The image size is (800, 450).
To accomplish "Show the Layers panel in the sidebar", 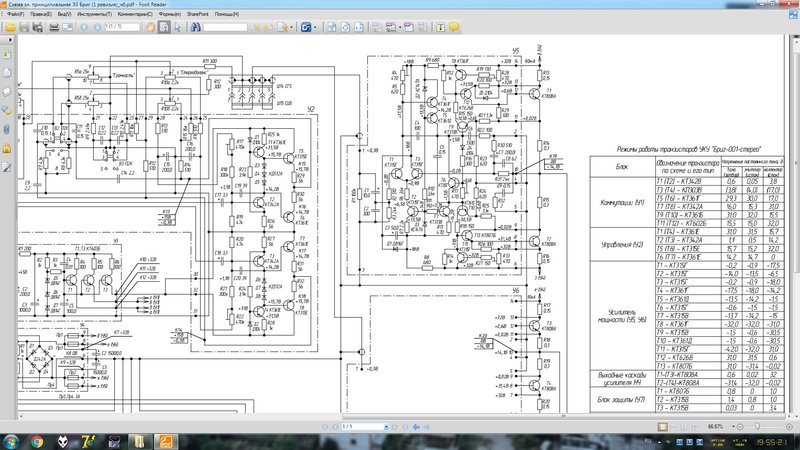I will click(x=7, y=91).
